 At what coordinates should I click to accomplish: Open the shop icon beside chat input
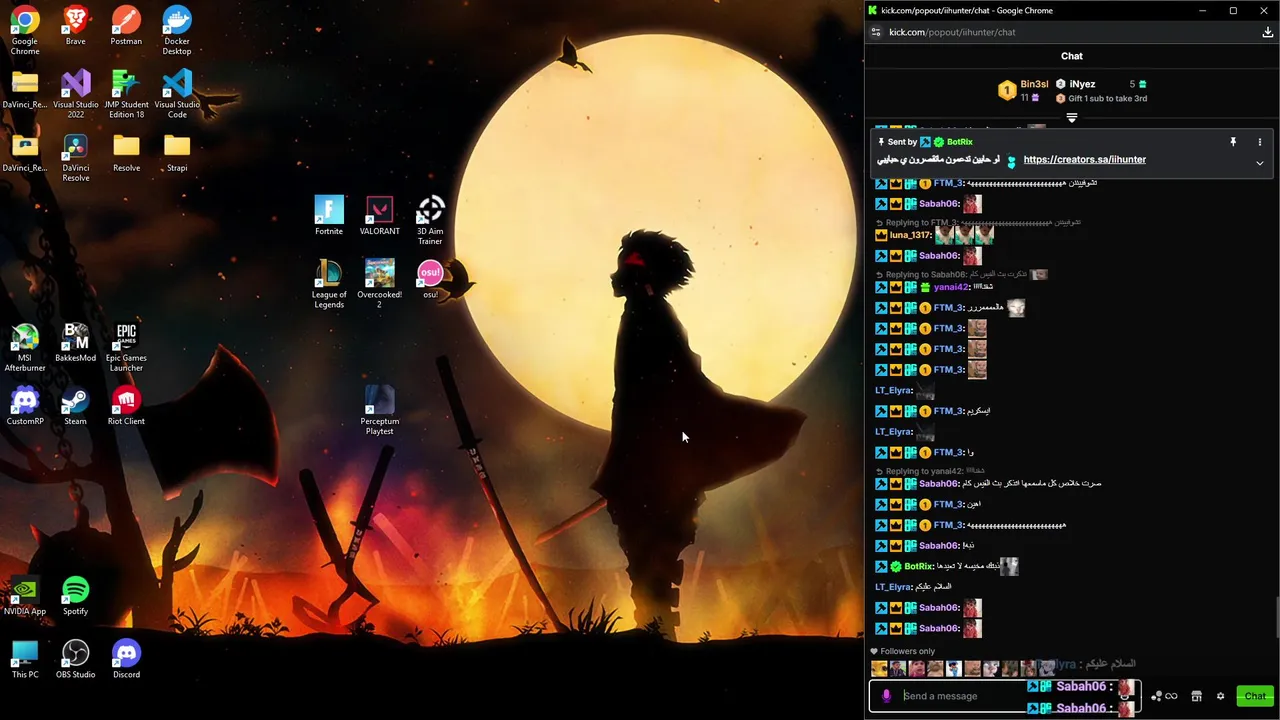pyautogui.click(x=1196, y=696)
